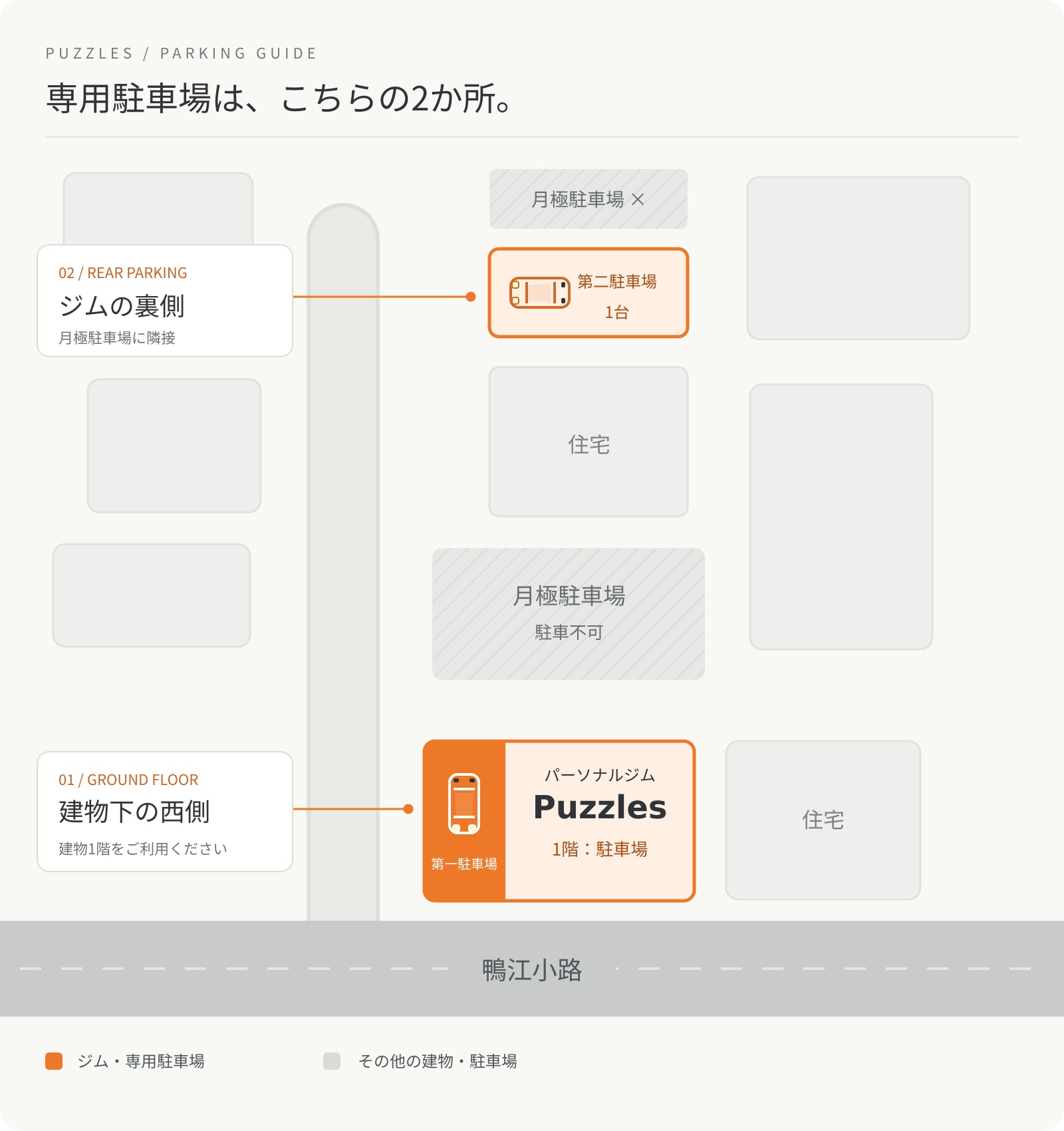Click the × mark beside the top 月極駐車場
This screenshot has width=1064, height=1131.
pyautogui.click(x=638, y=200)
